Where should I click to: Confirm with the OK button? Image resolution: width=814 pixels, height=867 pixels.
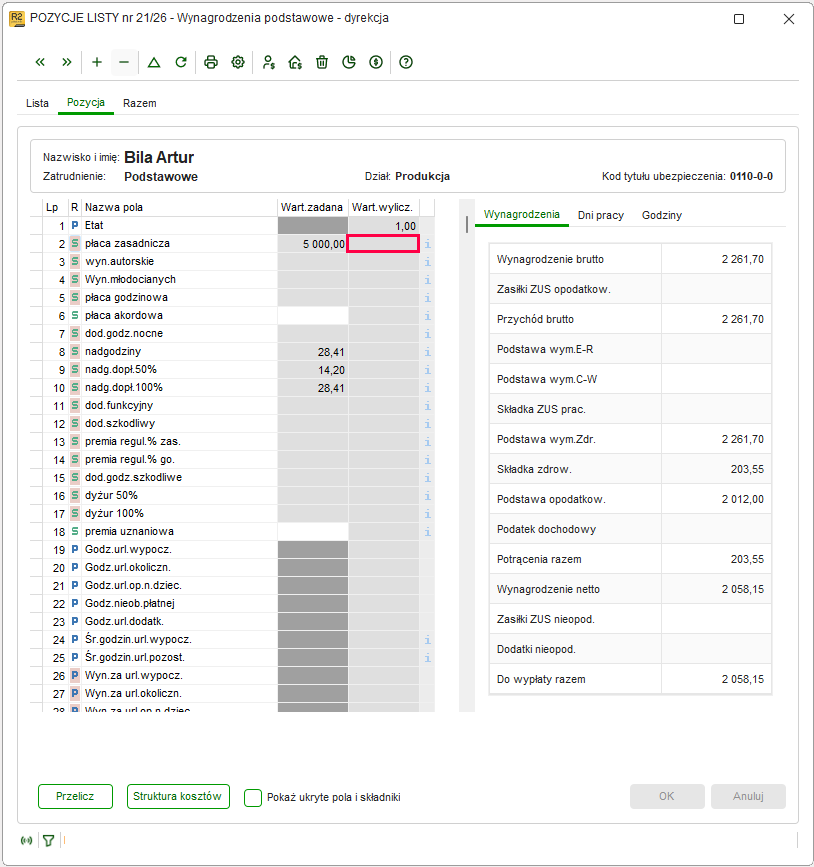coord(667,796)
